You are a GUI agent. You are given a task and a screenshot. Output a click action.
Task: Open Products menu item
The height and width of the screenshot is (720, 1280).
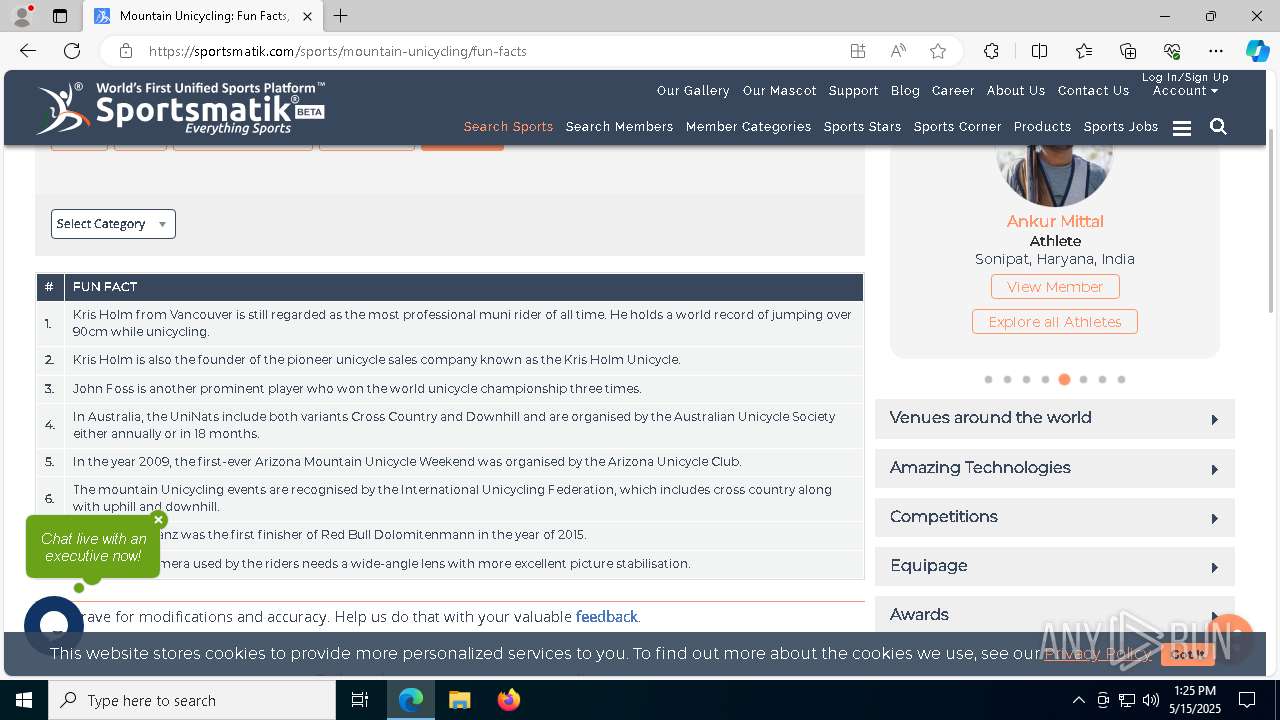(x=1042, y=127)
